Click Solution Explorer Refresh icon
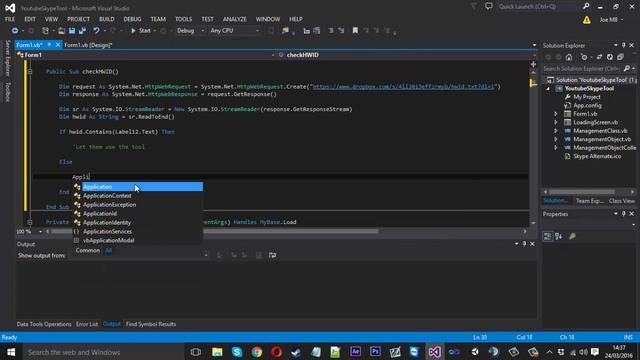This screenshot has height=360, width=640. point(609,57)
